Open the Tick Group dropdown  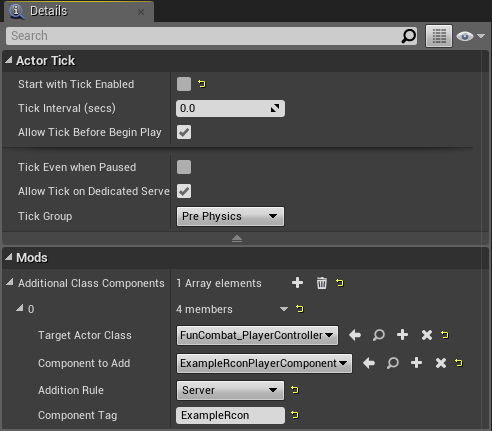230,216
